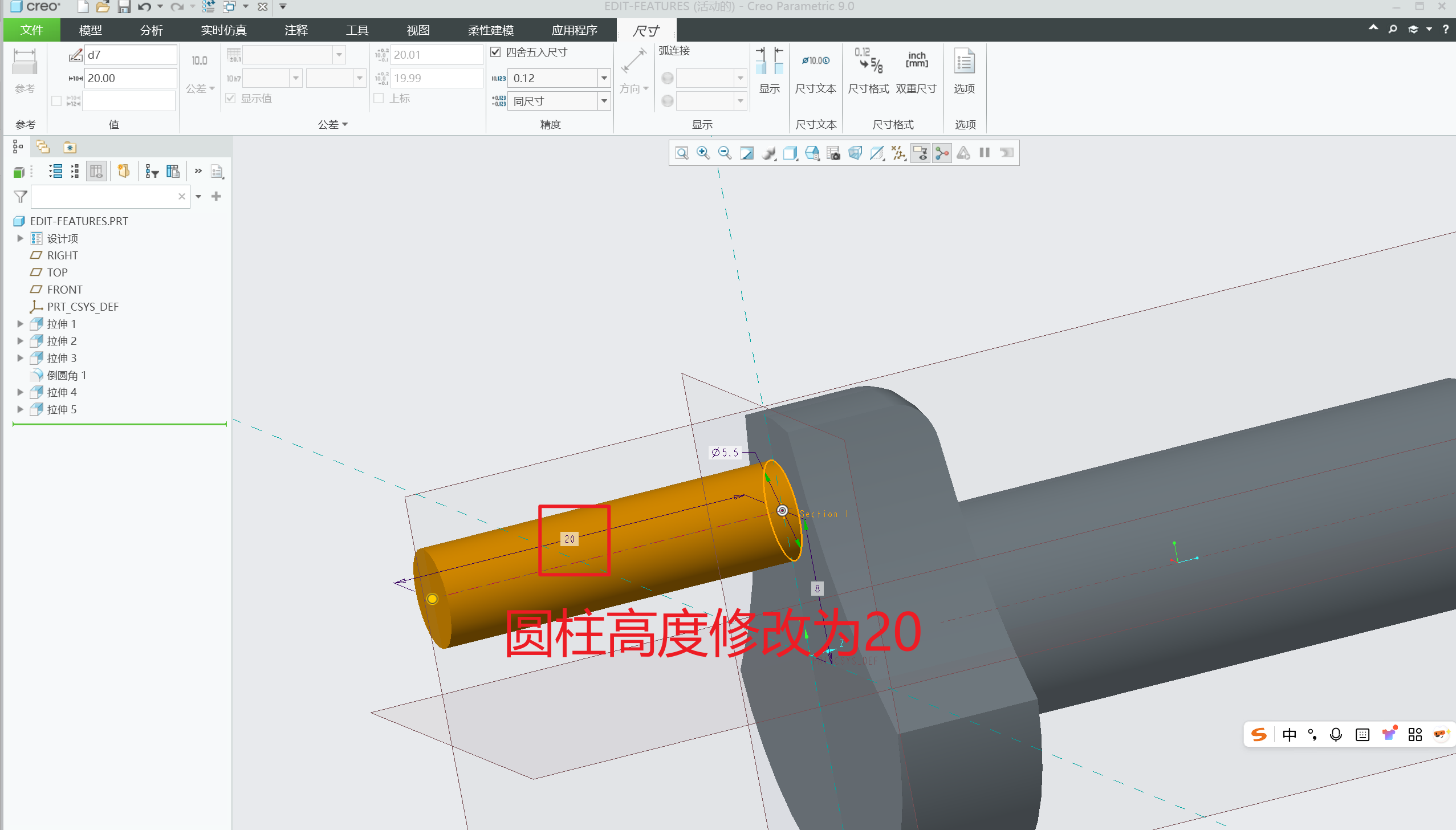This screenshot has height=830, width=1456.
Task: Toggle the 显示值 checkbox
Action: click(230, 98)
